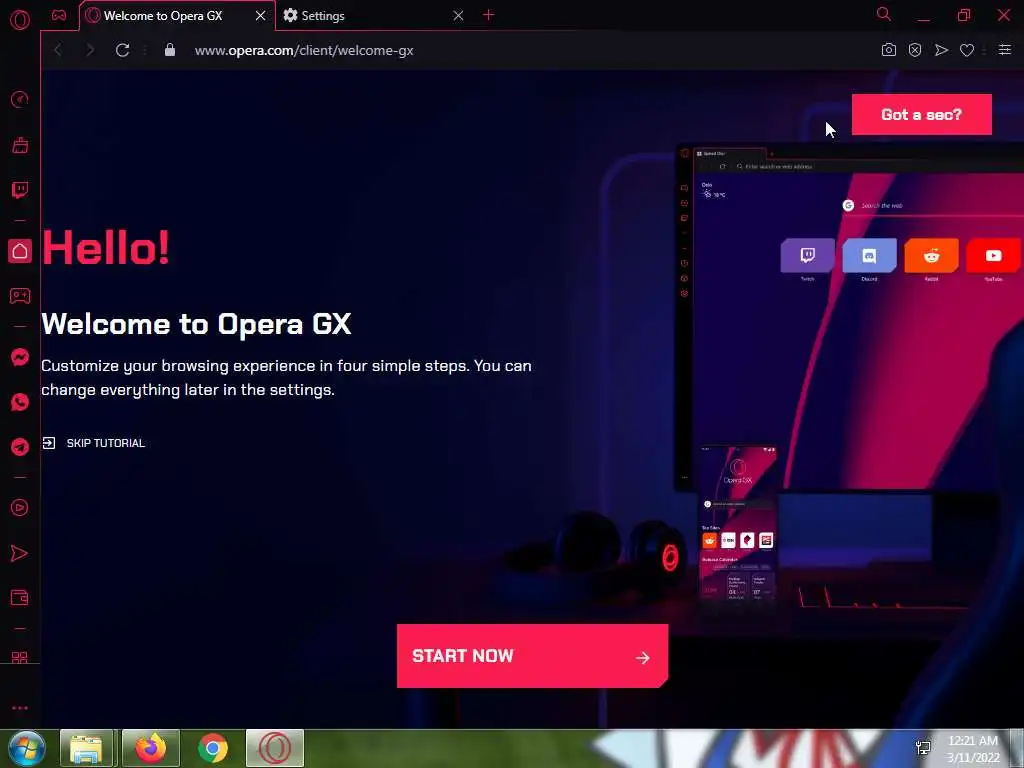Click the Twitch tile in the preview image
The image size is (1024, 768).
(x=808, y=255)
